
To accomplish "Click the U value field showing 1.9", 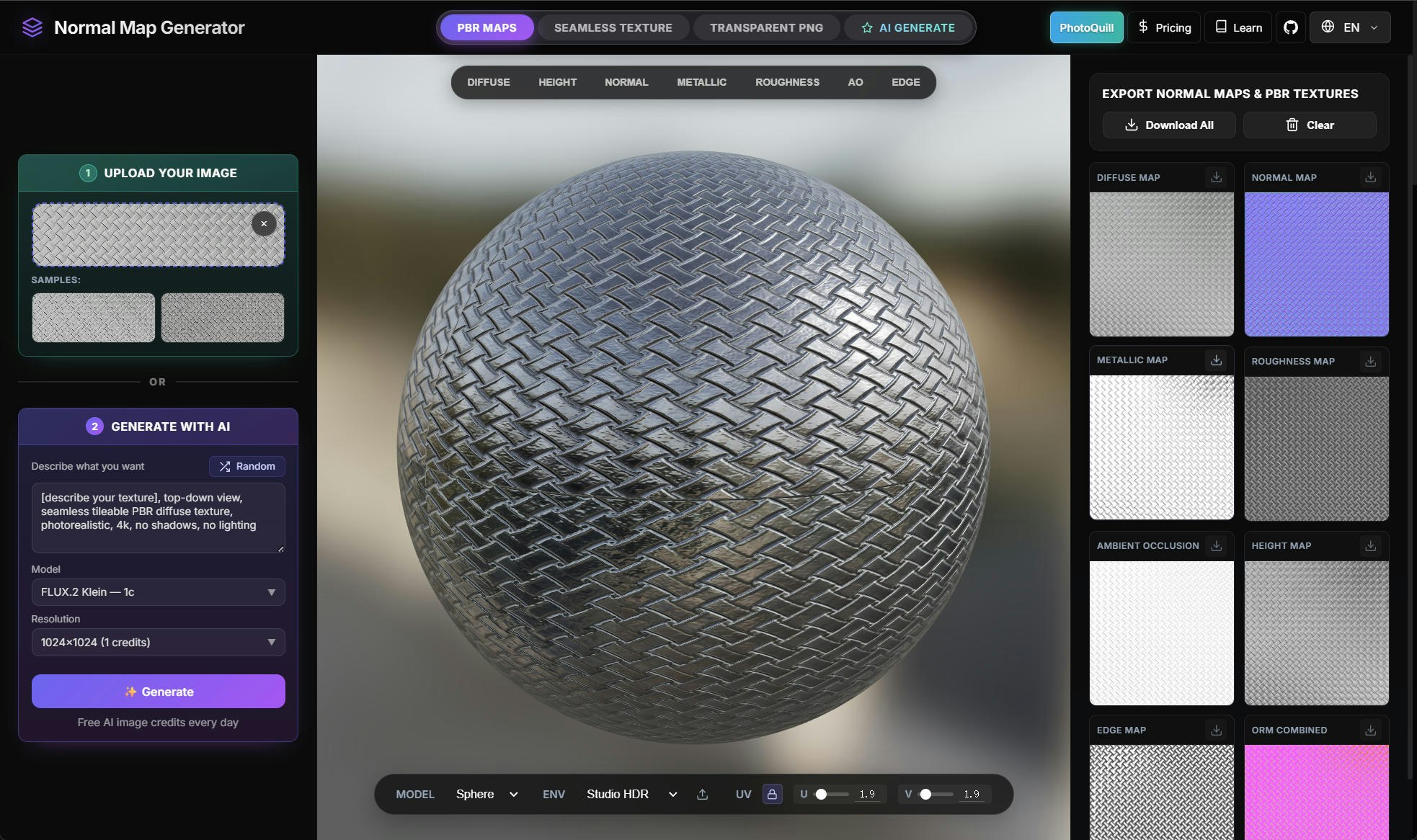I will click(867, 794).
